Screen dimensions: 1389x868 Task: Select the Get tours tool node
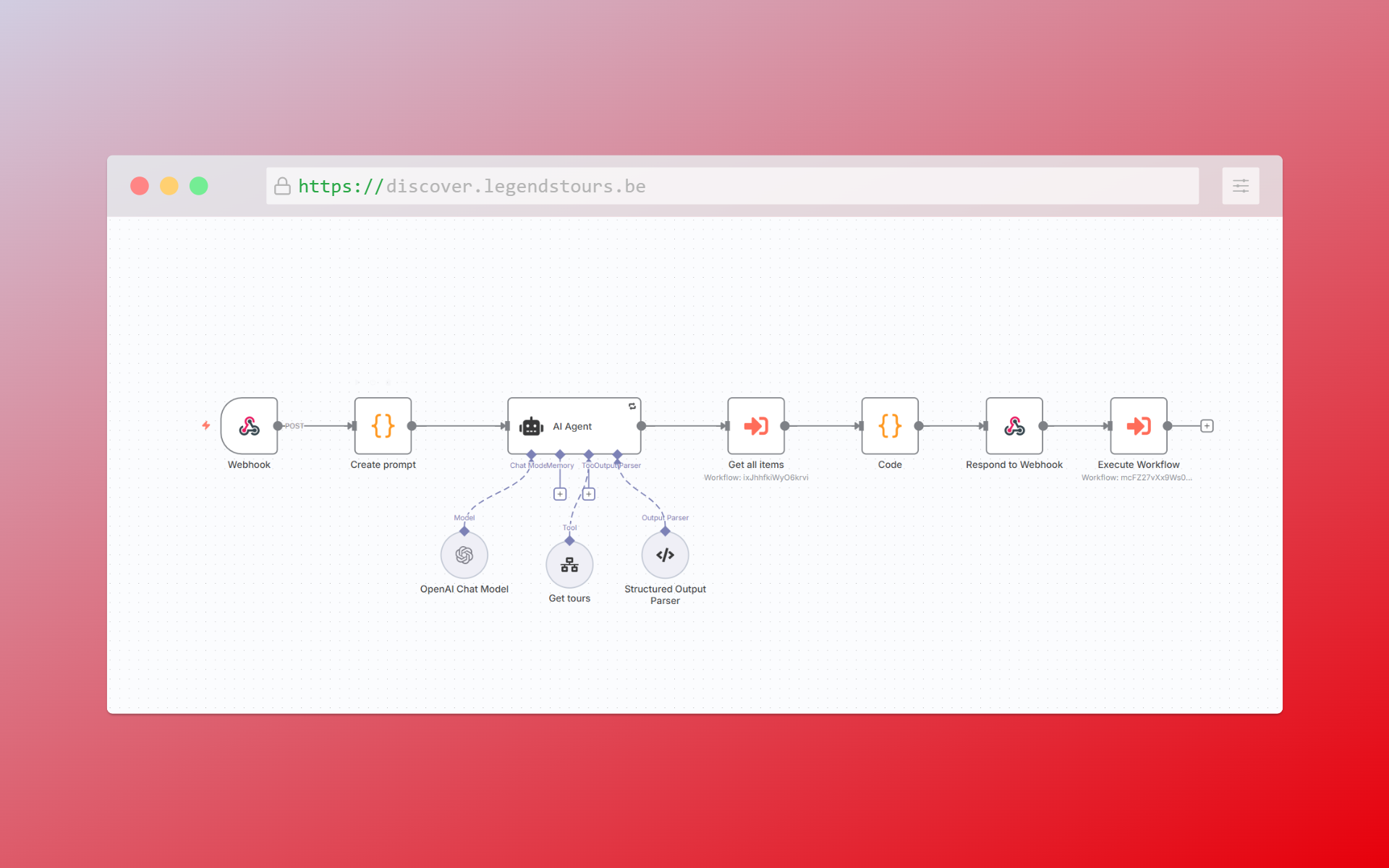point(569,565)
